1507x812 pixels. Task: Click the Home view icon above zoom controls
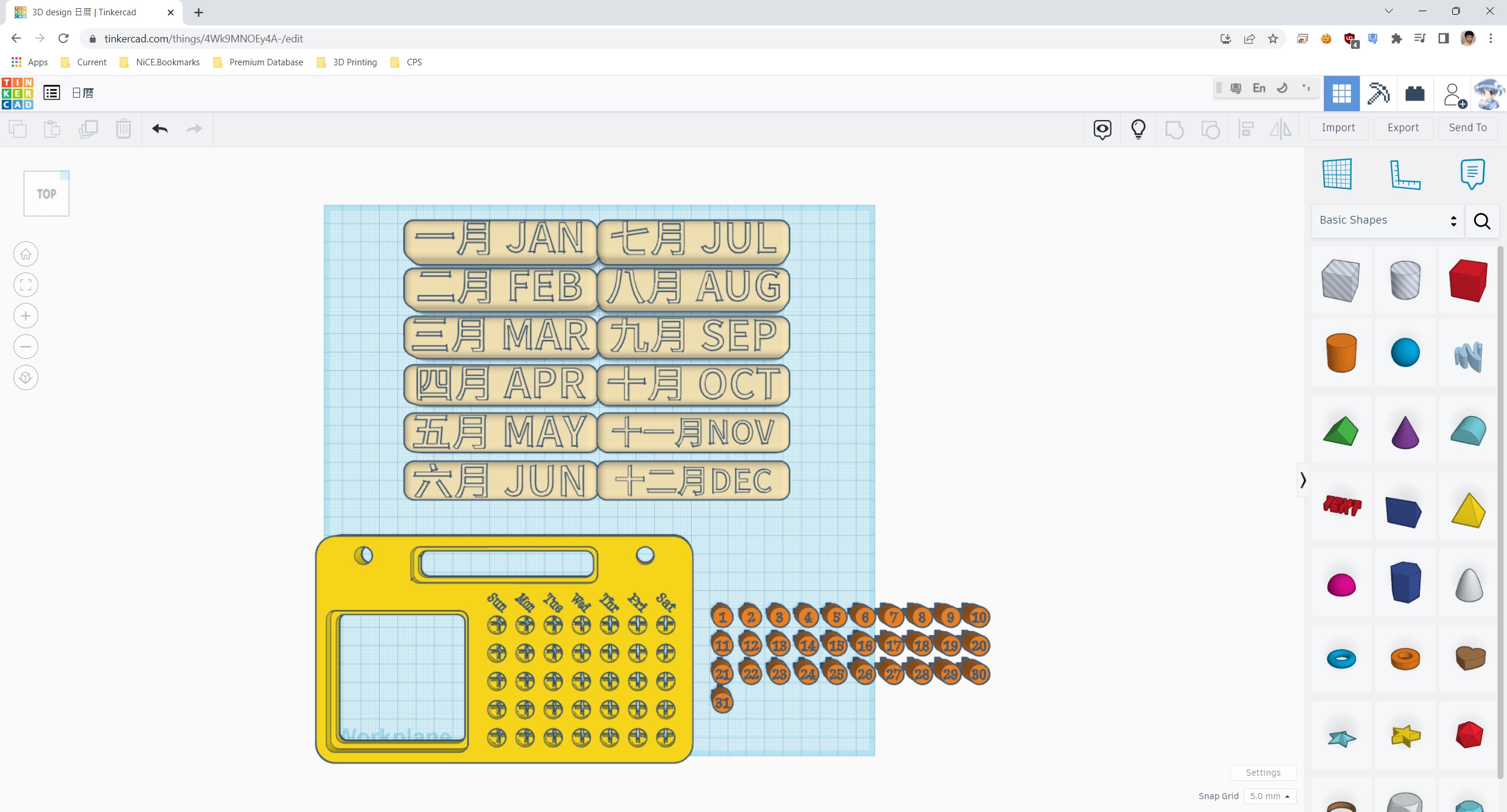25,254
